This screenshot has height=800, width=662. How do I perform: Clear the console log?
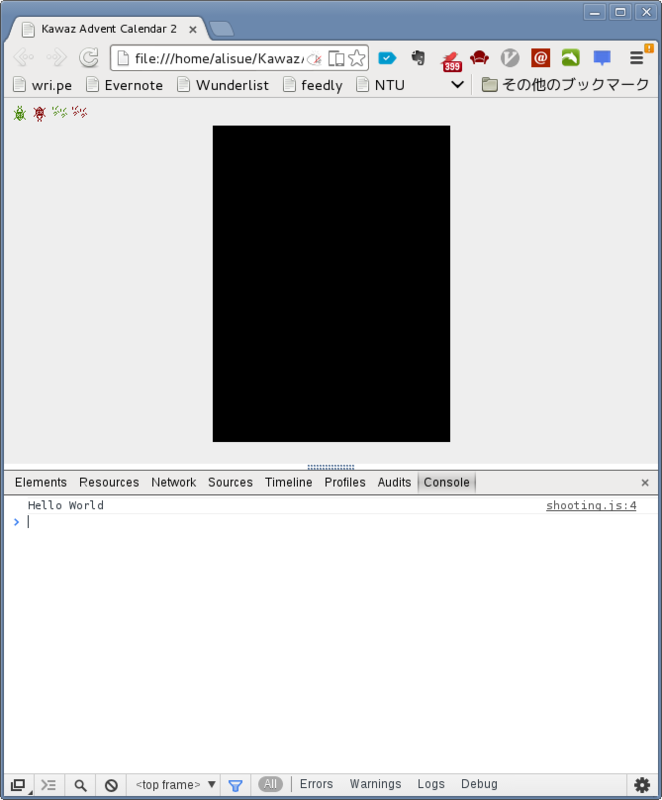click(111, 785)
